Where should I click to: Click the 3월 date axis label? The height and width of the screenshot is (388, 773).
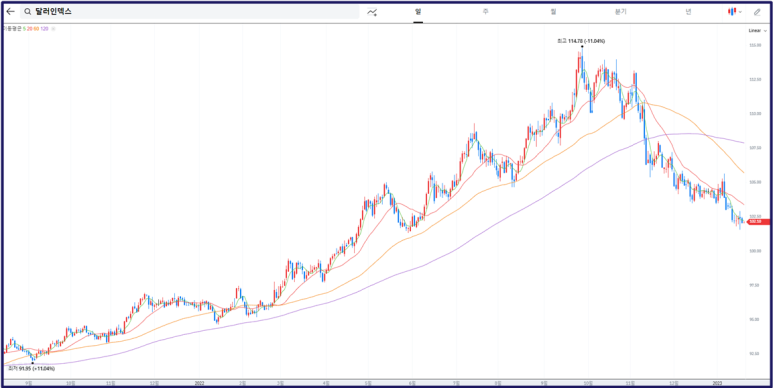[x=280, y=383]
